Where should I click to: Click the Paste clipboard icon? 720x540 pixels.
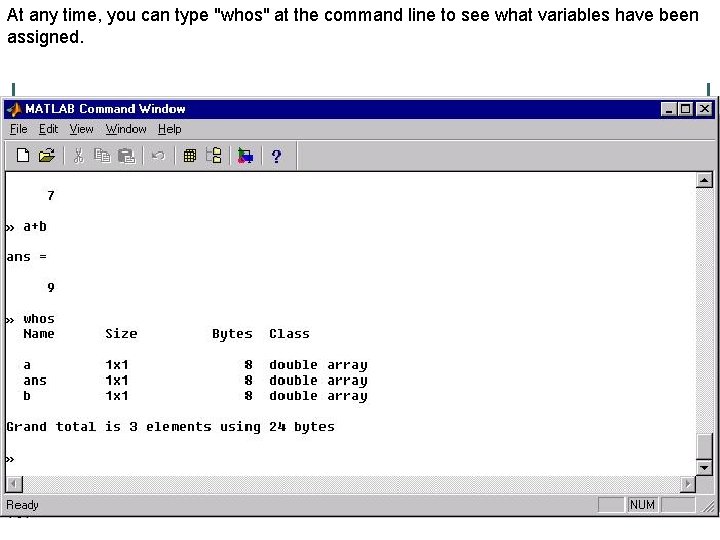(126, 156)
